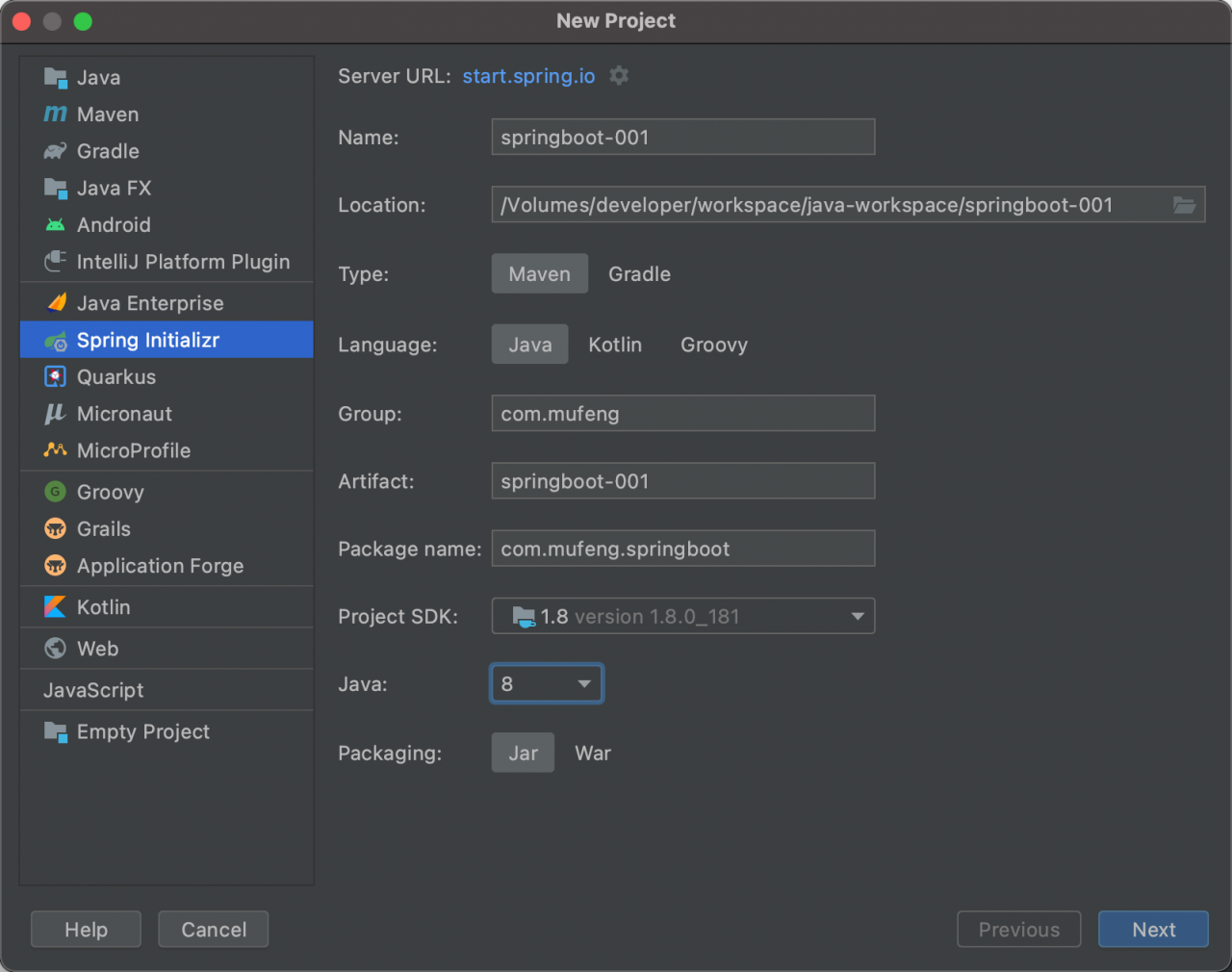Viewport: 1232px width, 972px height.
Task: Select Java in project type list
Action: tap(167, 78)
